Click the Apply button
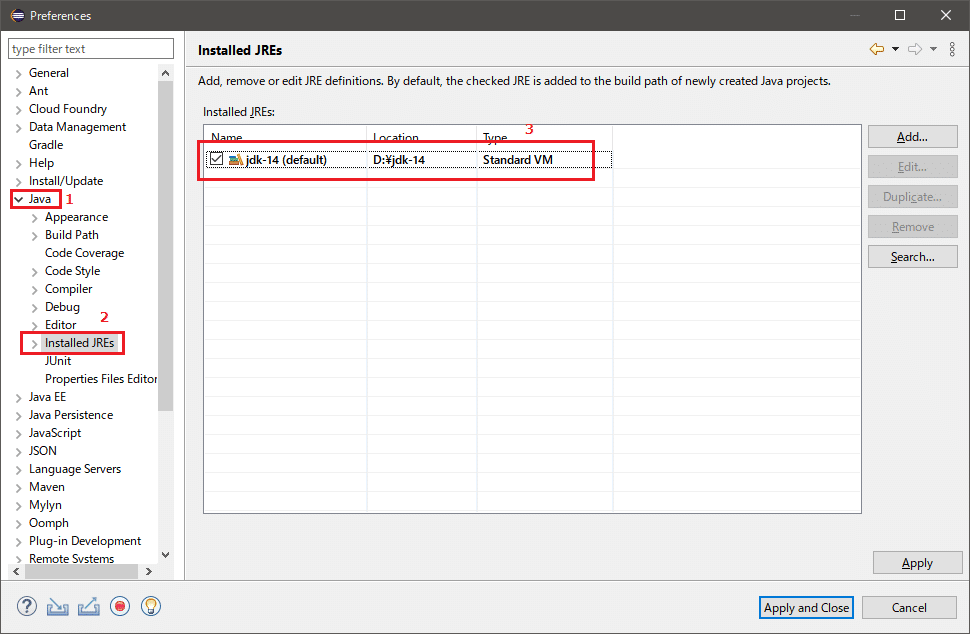Image resolution: width=970 pixels, height=634 pixels. coord(917,563)
